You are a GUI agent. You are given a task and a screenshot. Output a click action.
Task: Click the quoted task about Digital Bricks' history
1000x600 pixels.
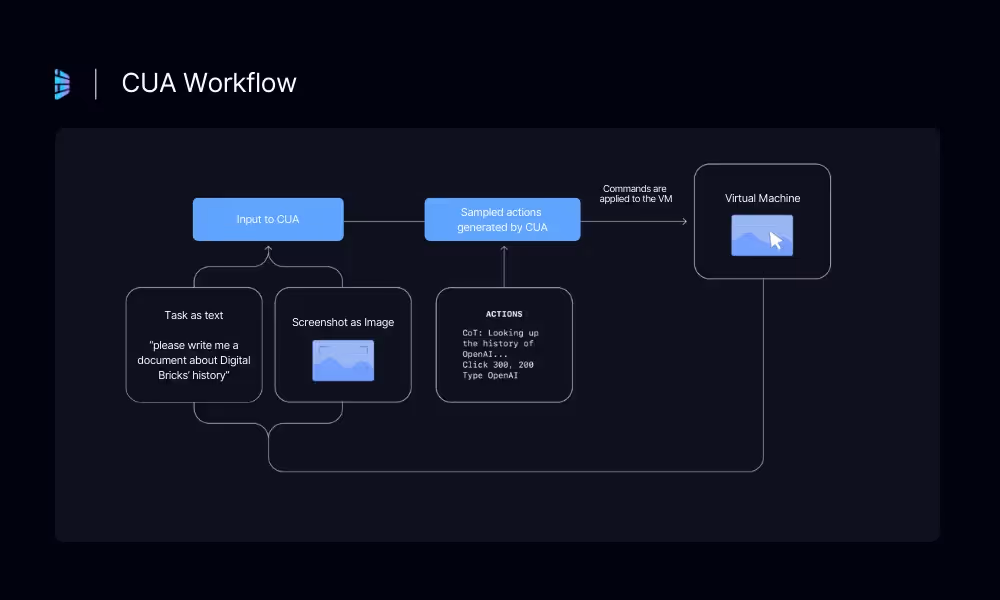pyautogui.click(x=194, y=360)
